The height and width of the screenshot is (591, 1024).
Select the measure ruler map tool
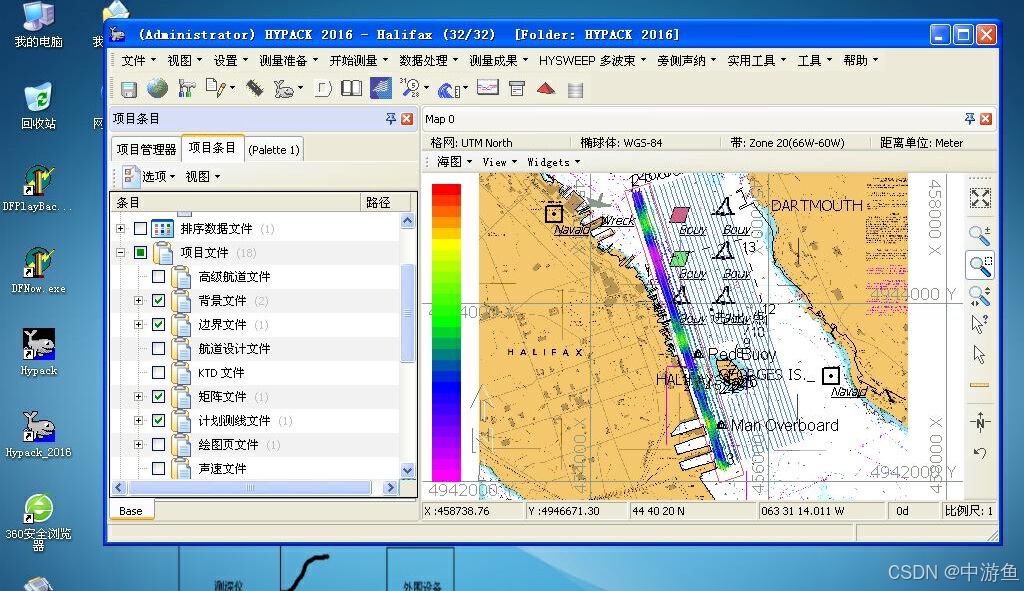[x=979, y=385]
